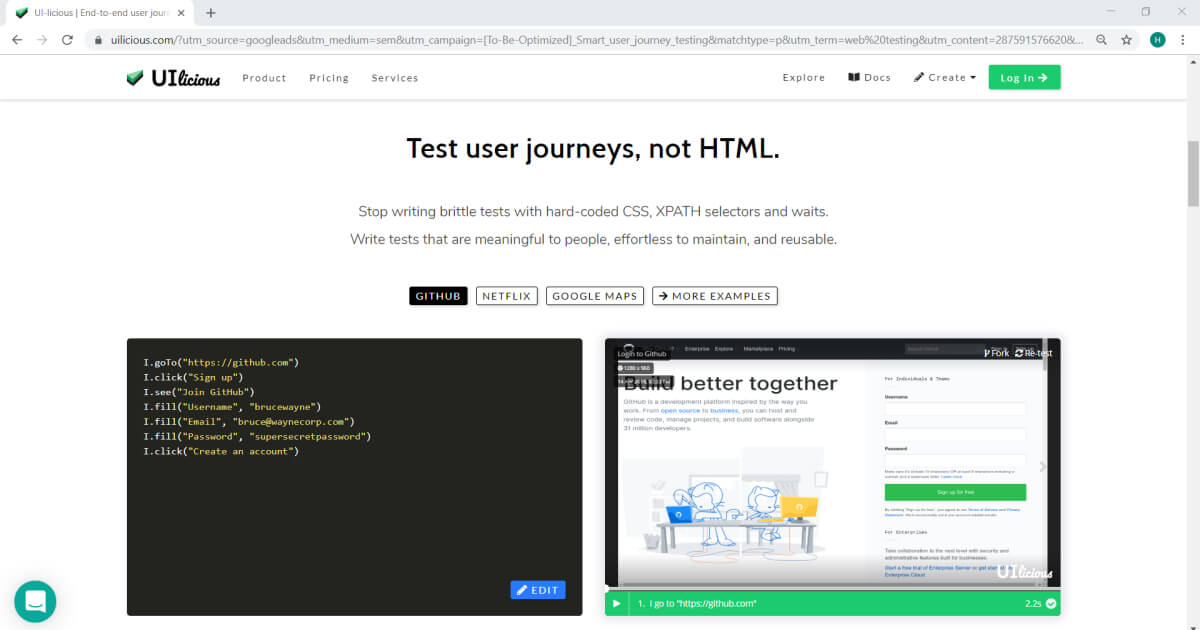1200x630 pixels.
Task: Bookmark the page with the star icon
Action: pos(1127,39)
